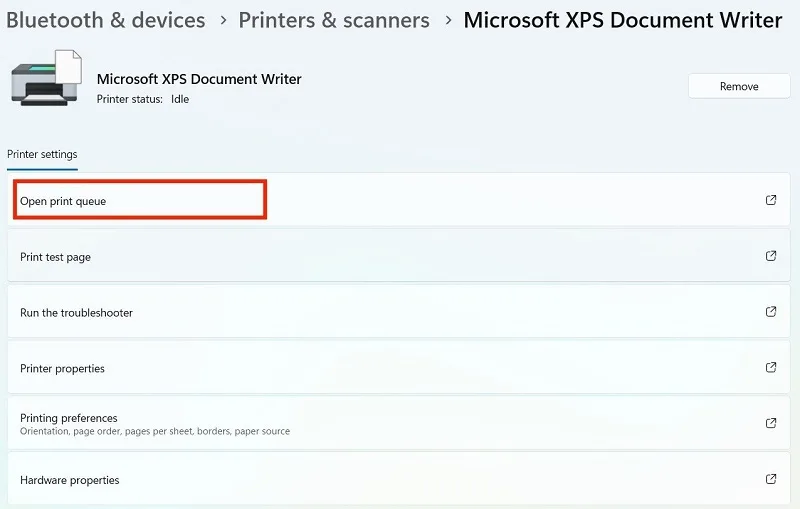Open external icon on Hardware properties row
Viewport: 800px width, 509px height.
click(771, 479)
